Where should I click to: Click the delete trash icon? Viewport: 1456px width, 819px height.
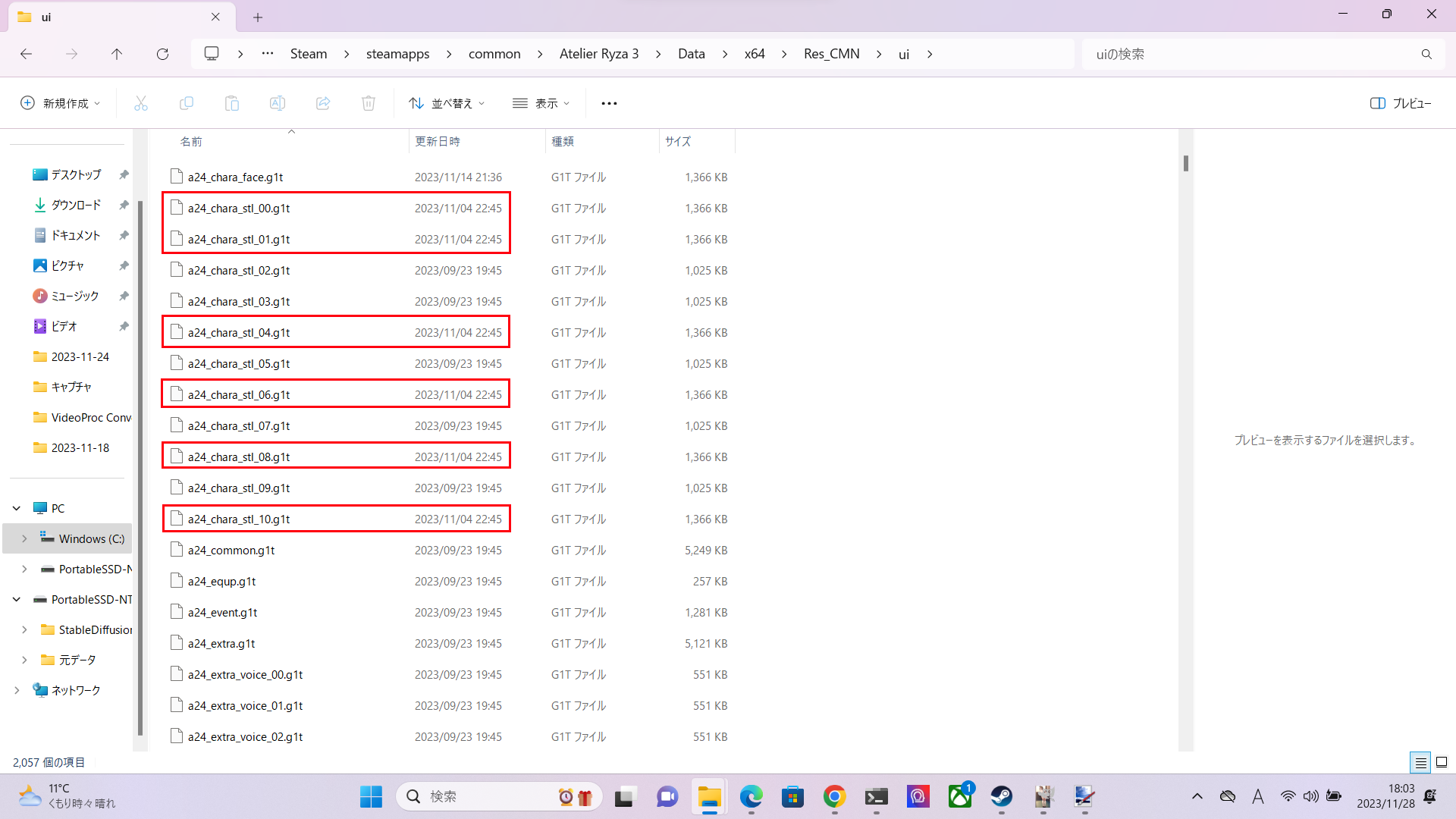pos(369,103)
